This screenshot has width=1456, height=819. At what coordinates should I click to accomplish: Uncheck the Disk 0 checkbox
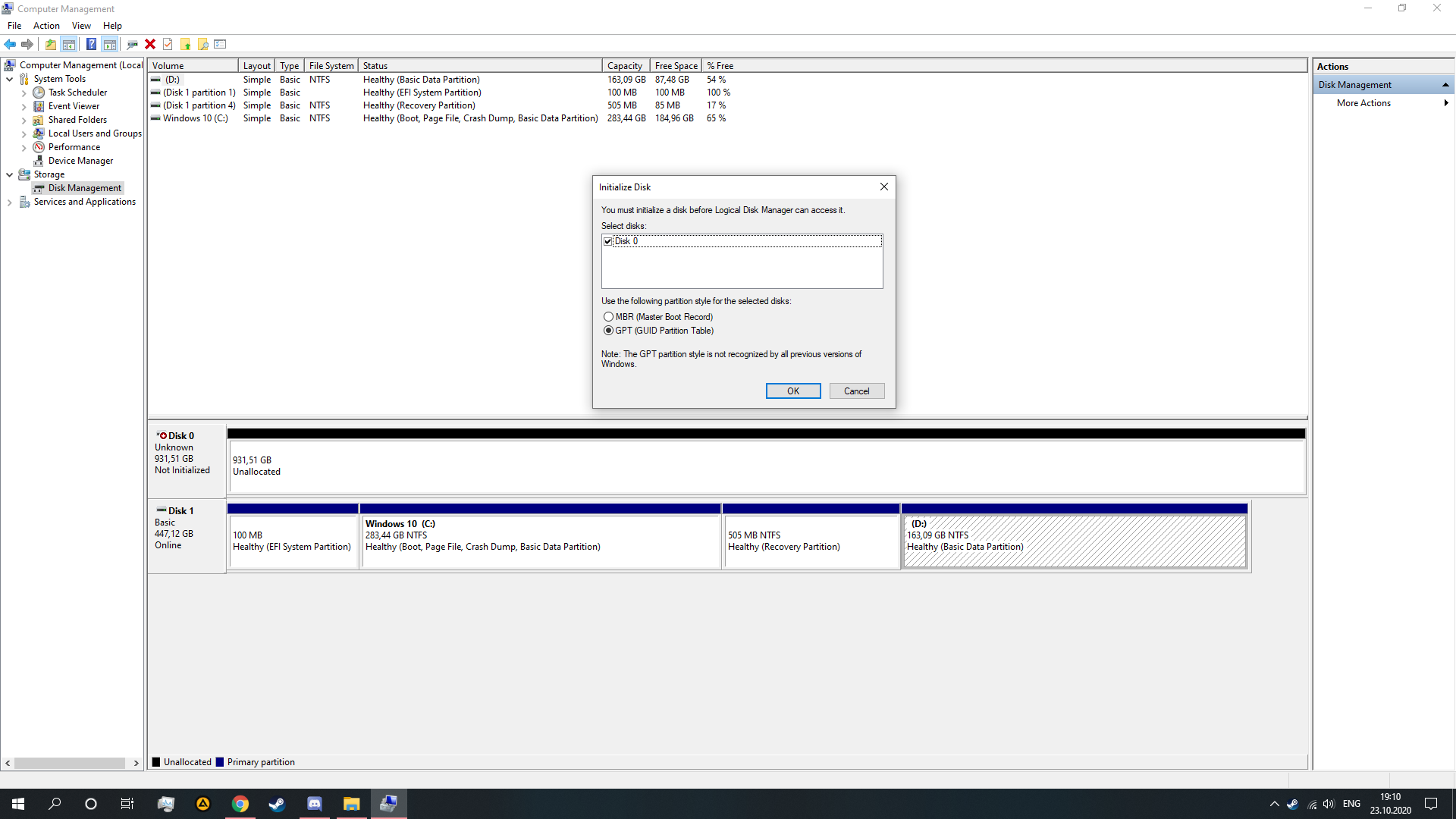[608, 241]
